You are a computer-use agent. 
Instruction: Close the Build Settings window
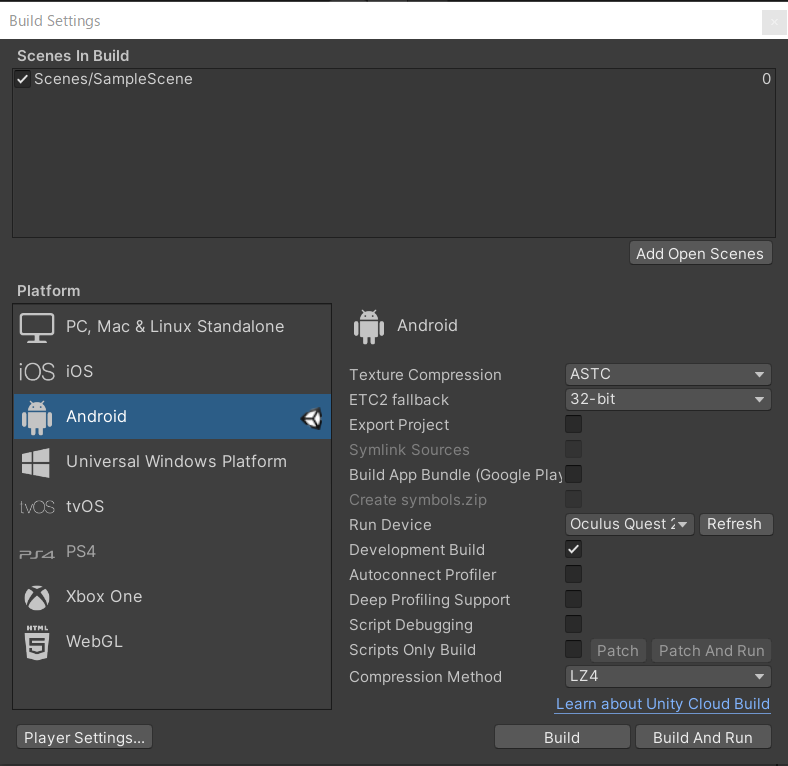pyautogui.click(x=774, y=22)
